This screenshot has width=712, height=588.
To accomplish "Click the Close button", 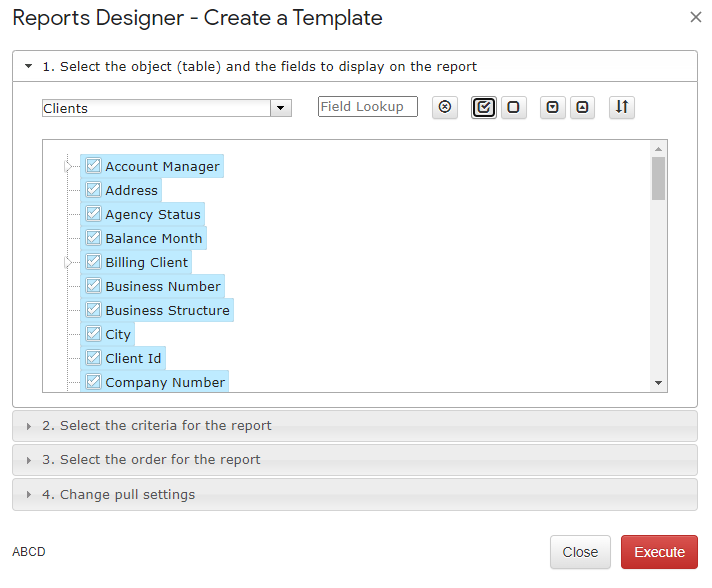I will click(580, 552).
